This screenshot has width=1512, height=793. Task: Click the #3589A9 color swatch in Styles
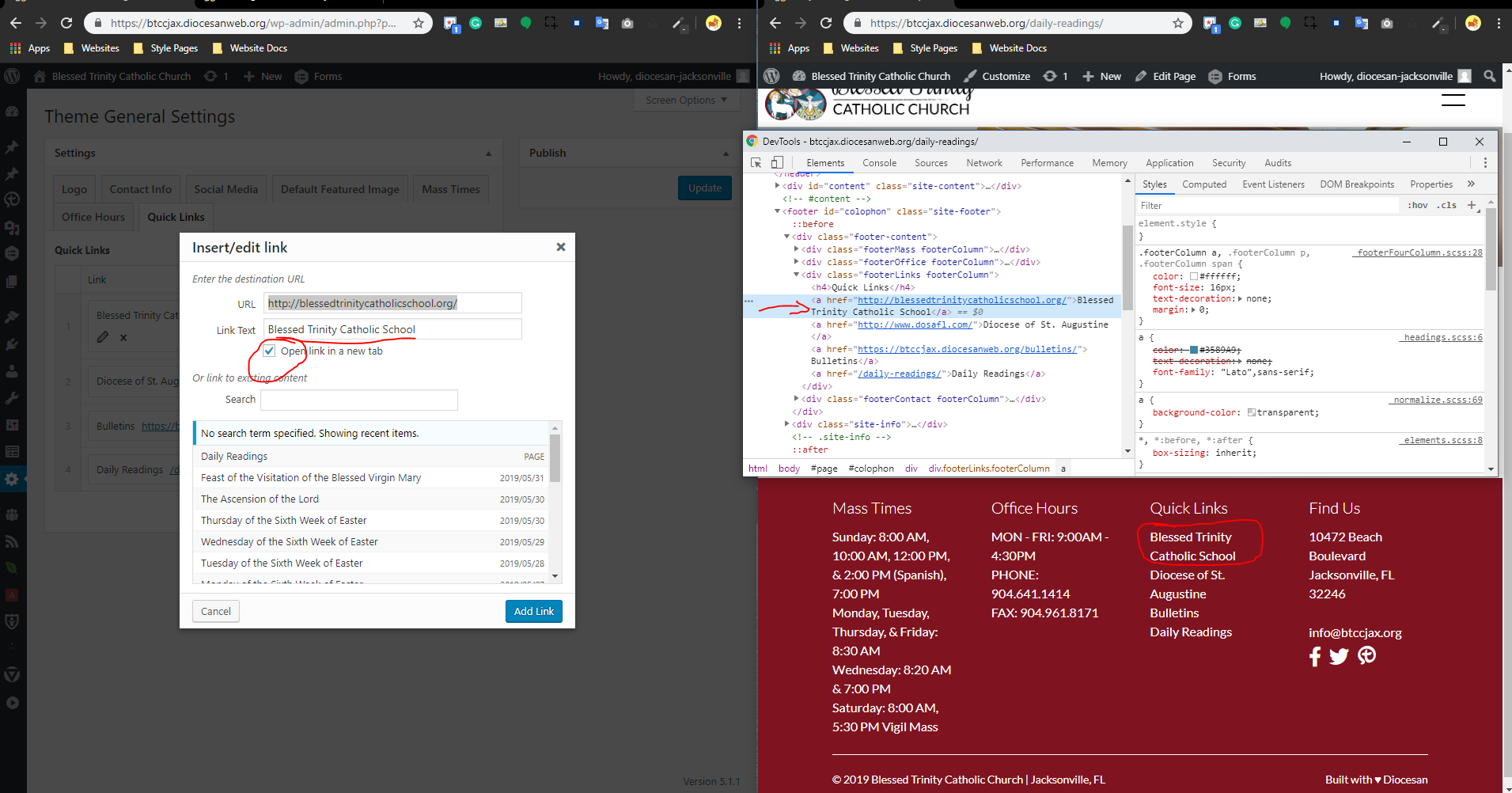click(1194, 350)
